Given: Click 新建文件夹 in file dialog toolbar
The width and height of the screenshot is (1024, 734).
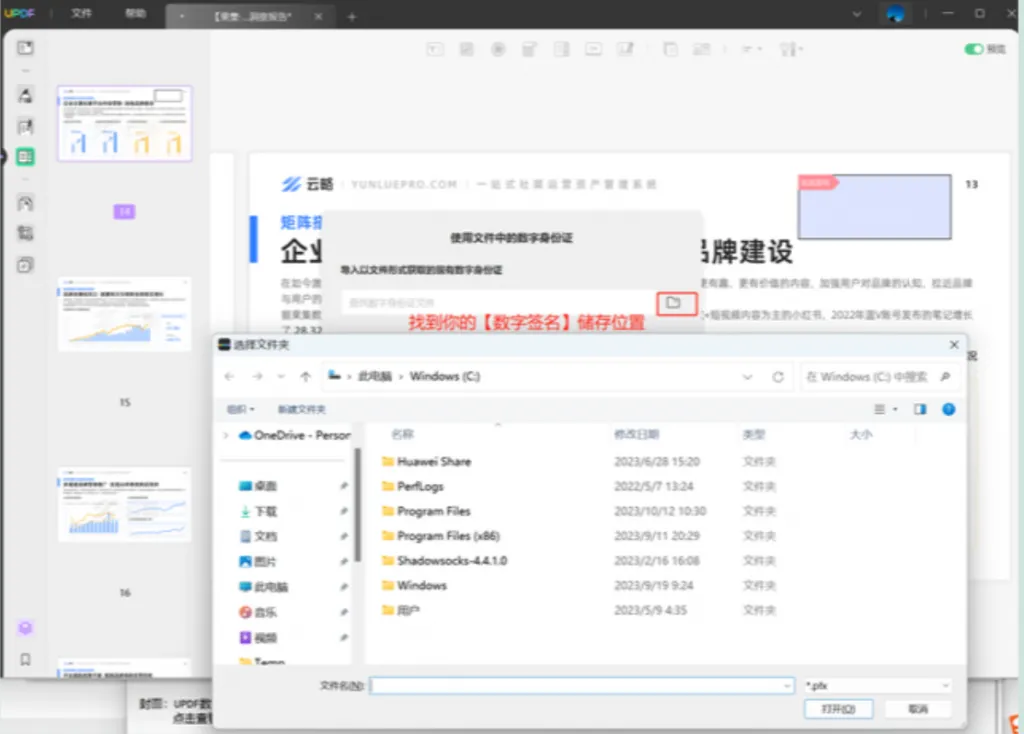Looking at the screenshot, I should tap(301, 409).
